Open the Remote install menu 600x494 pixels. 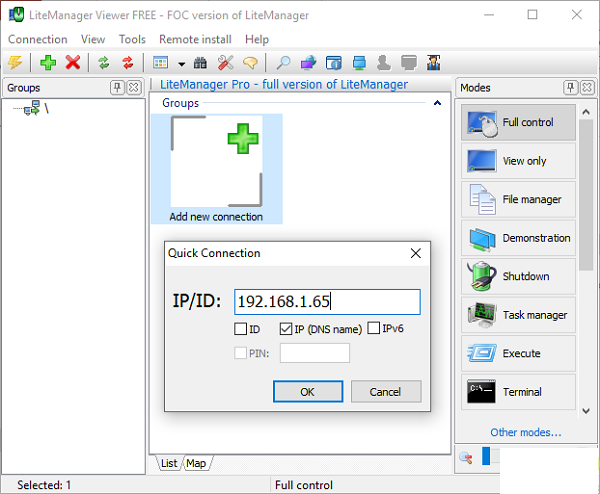pos(195,39)
